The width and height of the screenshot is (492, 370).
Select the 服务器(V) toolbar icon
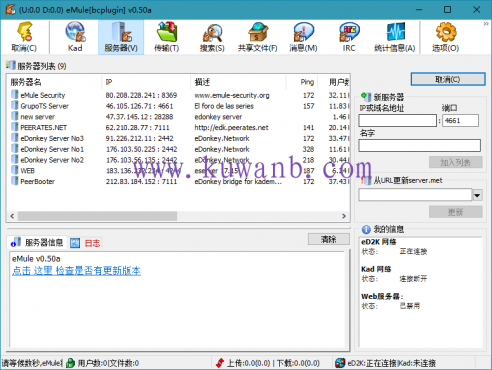tap(121, 37)
